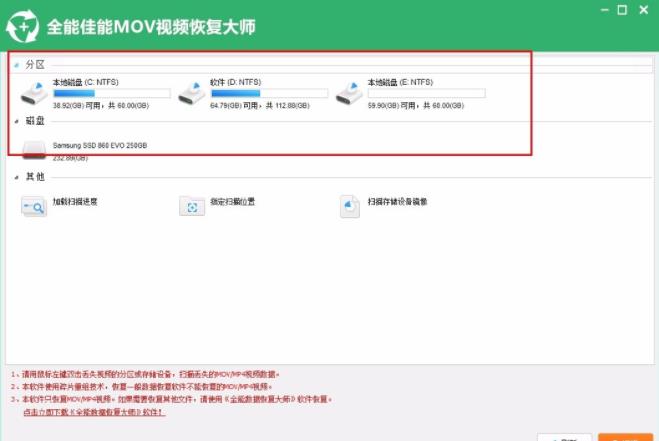Select the local disk C: NTFS partition icon
This screenshot has width=659, height=441.
pyautogui.click(x=34, y=93)
